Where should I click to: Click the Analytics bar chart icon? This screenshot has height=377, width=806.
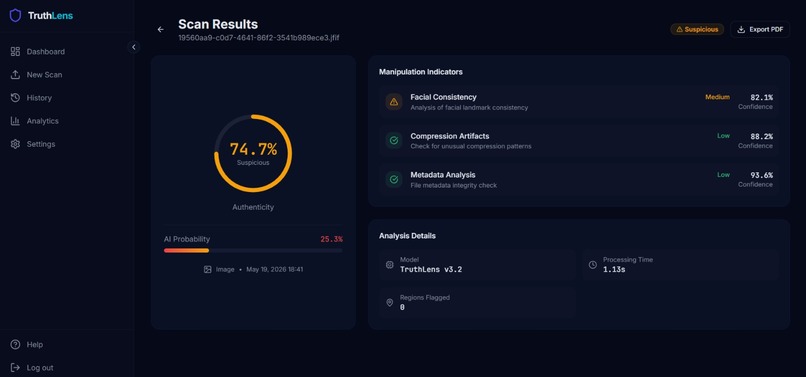(15, 121)
